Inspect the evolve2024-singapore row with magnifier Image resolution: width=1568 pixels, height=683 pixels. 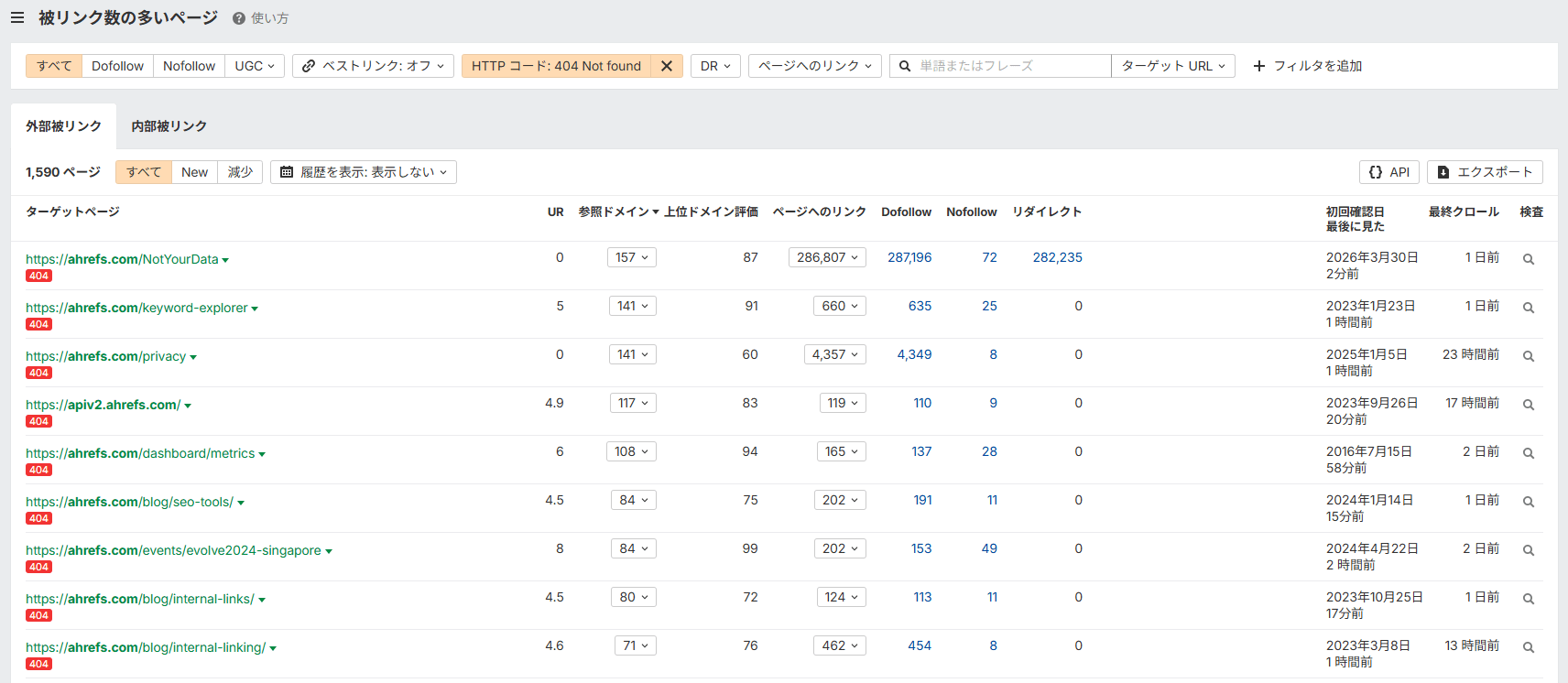(1529, 550)
